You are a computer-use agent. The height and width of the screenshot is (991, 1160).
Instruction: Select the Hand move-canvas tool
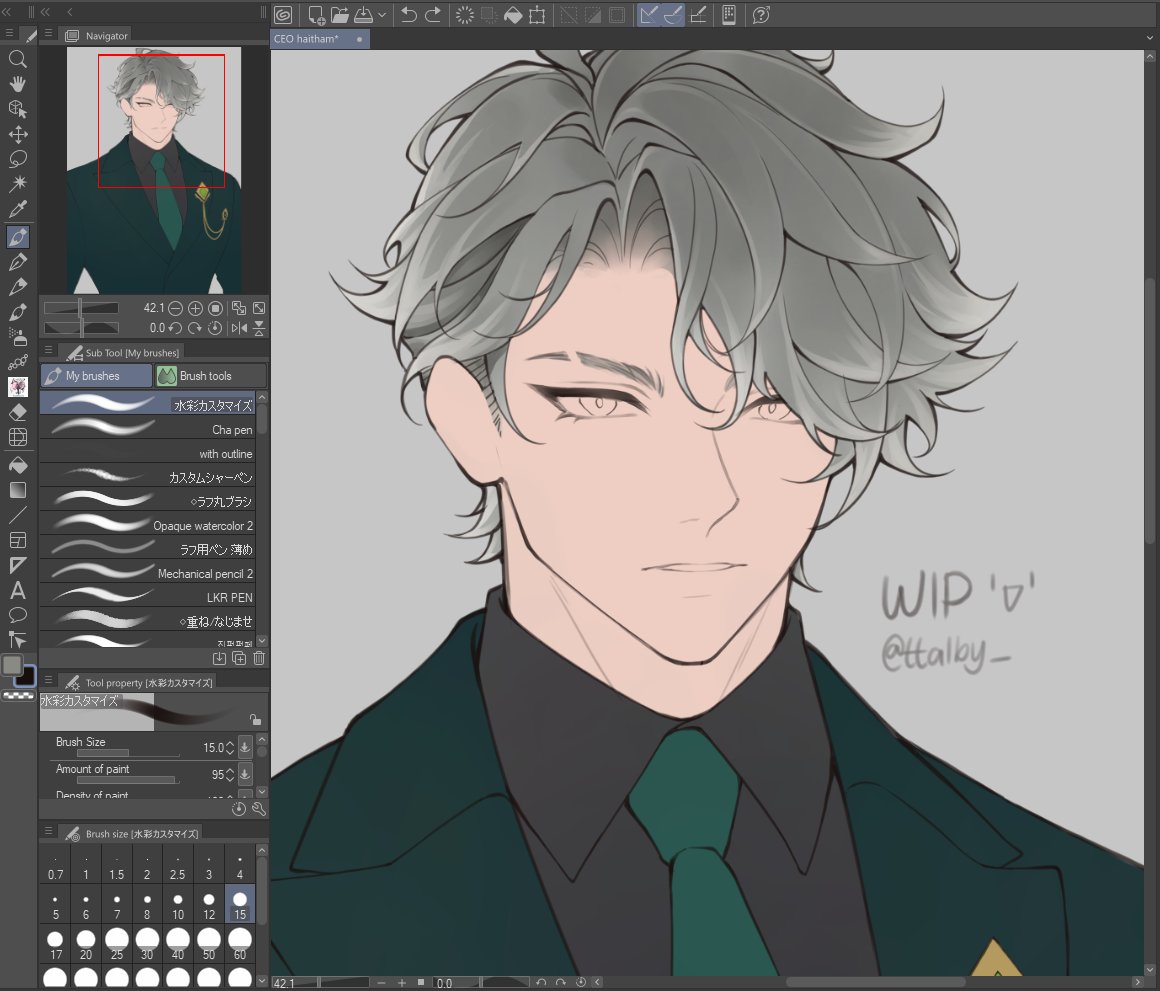coord(18,84)
